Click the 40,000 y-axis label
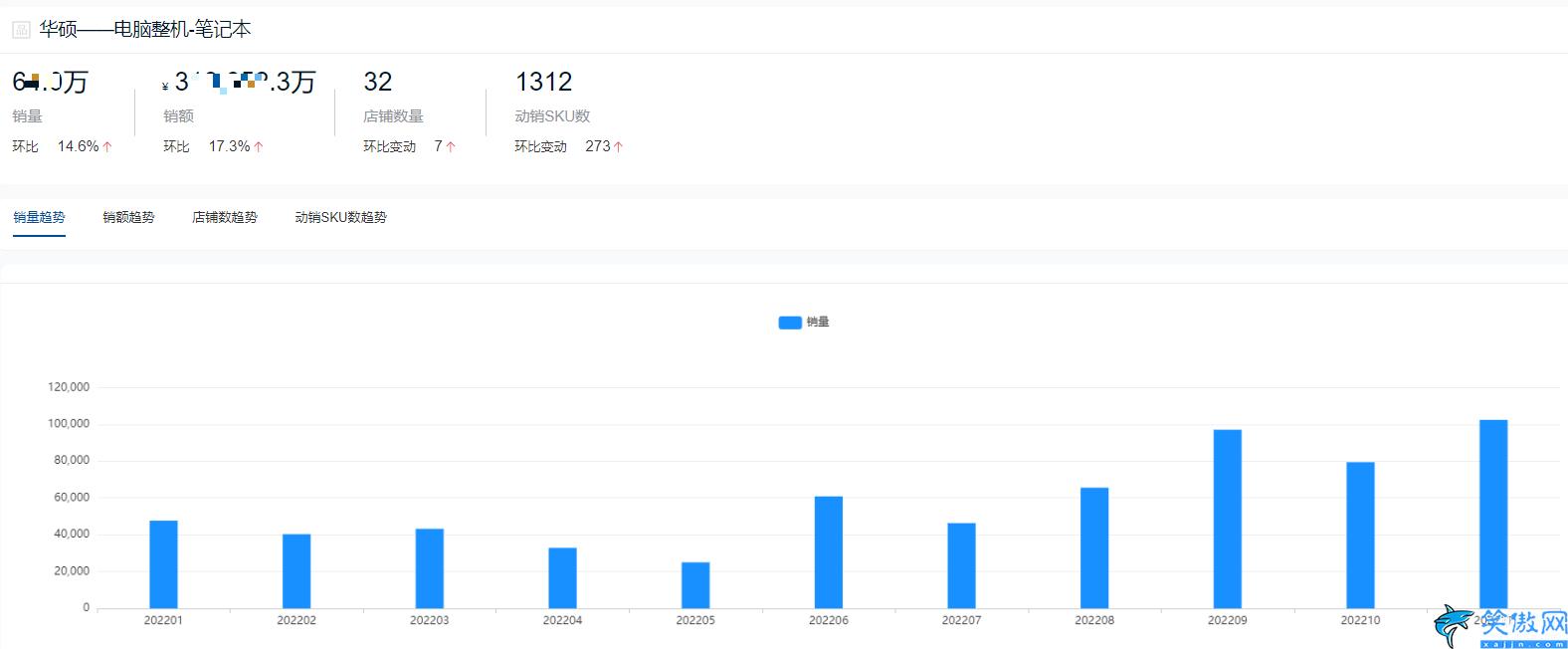The width and height of the screenshot is (1568, 649). [72, 535]
